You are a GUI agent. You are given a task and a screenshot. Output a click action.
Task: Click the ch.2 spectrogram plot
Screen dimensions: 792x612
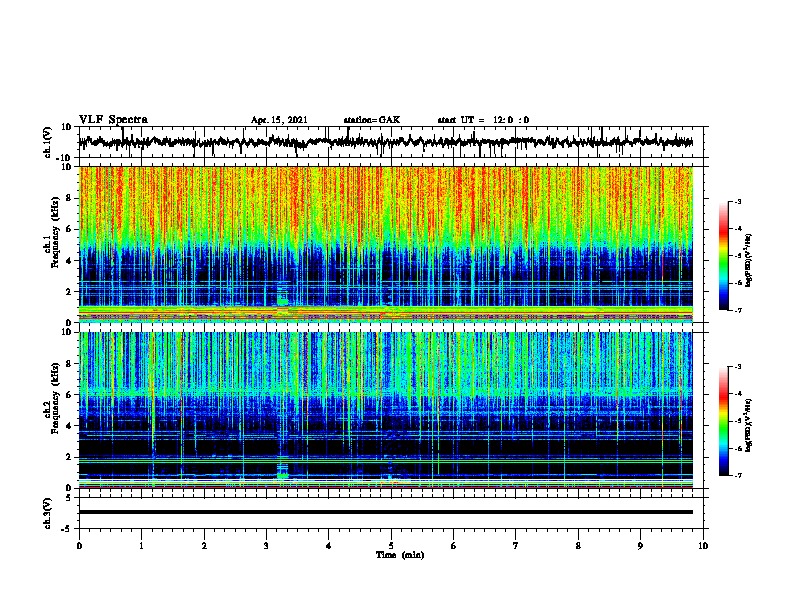385,410
